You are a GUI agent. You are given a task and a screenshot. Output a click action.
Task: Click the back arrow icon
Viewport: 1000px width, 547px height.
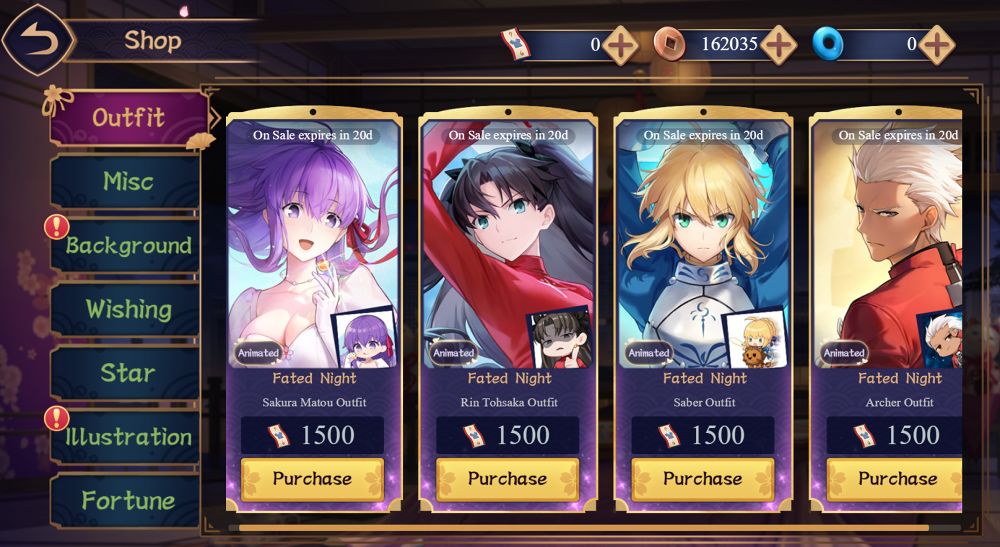click(38, 41)
